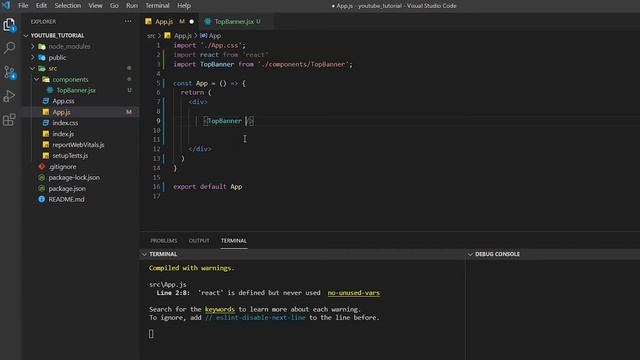The width and height of the screenshot is (640, 360).
Task: Collapse the DEBUG CONSOLE section chevron
Action: [470, 254]
